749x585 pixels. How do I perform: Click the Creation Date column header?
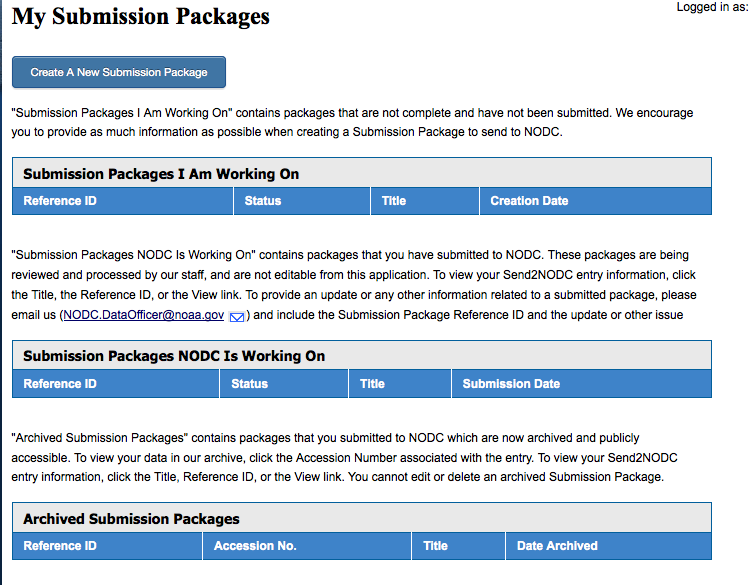pos(529,201)
